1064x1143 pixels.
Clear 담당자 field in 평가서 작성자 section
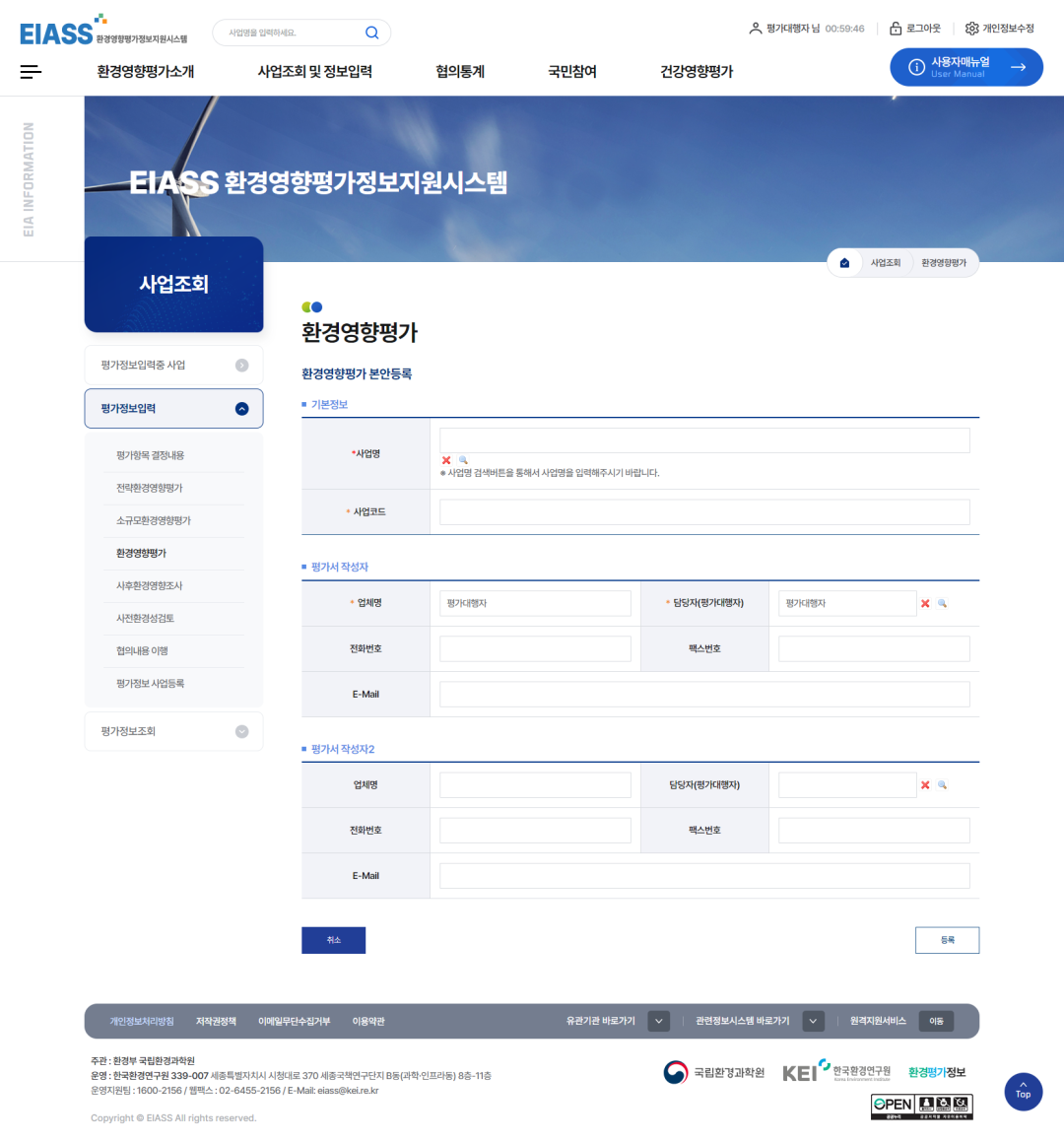point(925,604)
